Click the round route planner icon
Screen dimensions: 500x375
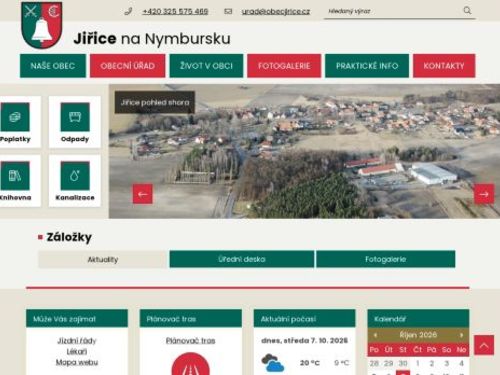click(x=191, y=364)
